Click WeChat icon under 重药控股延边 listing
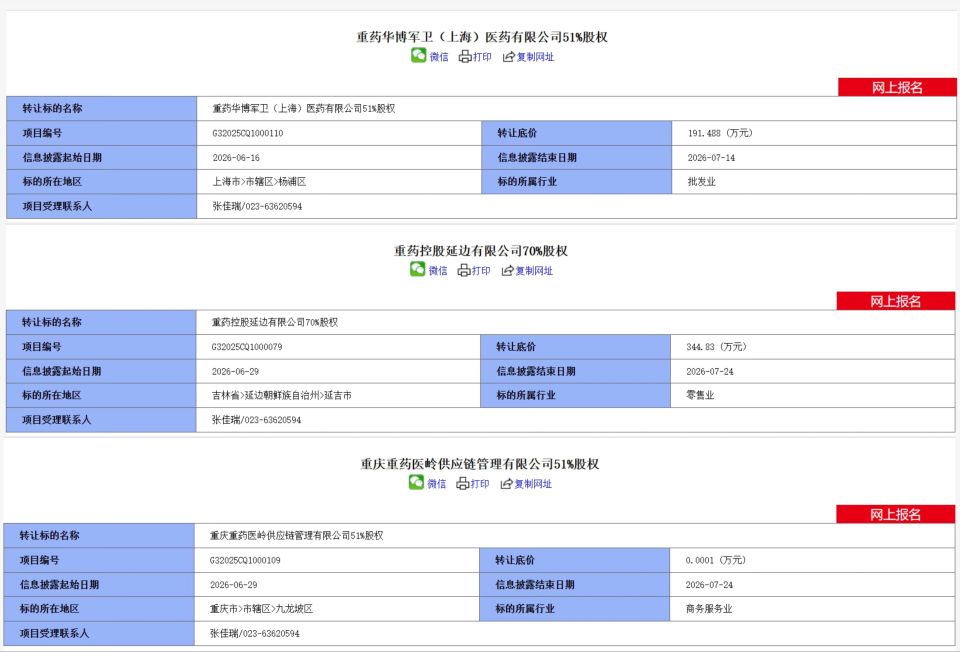Screen dimensions: 960x652 tap(418, 269)
